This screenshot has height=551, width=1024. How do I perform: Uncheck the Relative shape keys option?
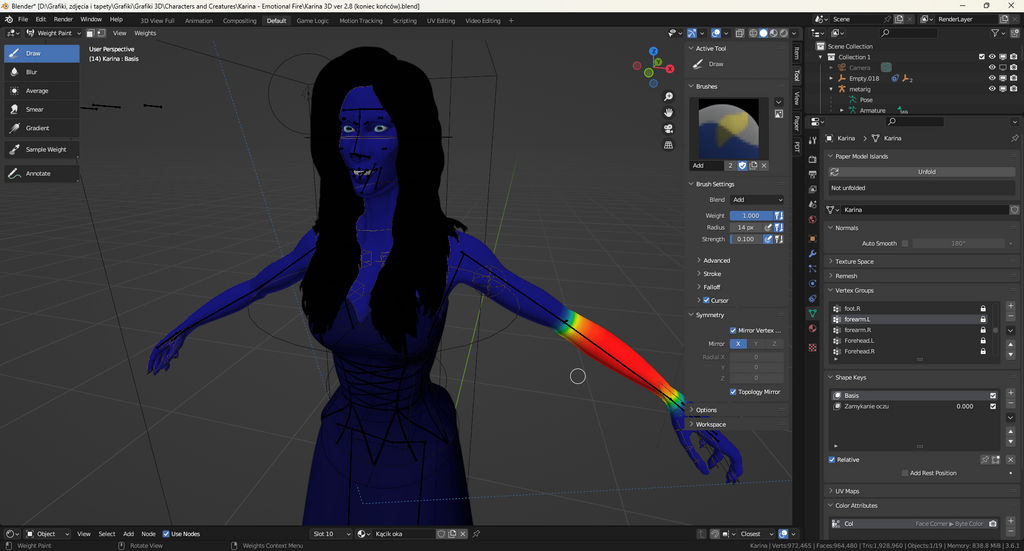(832, 460)
